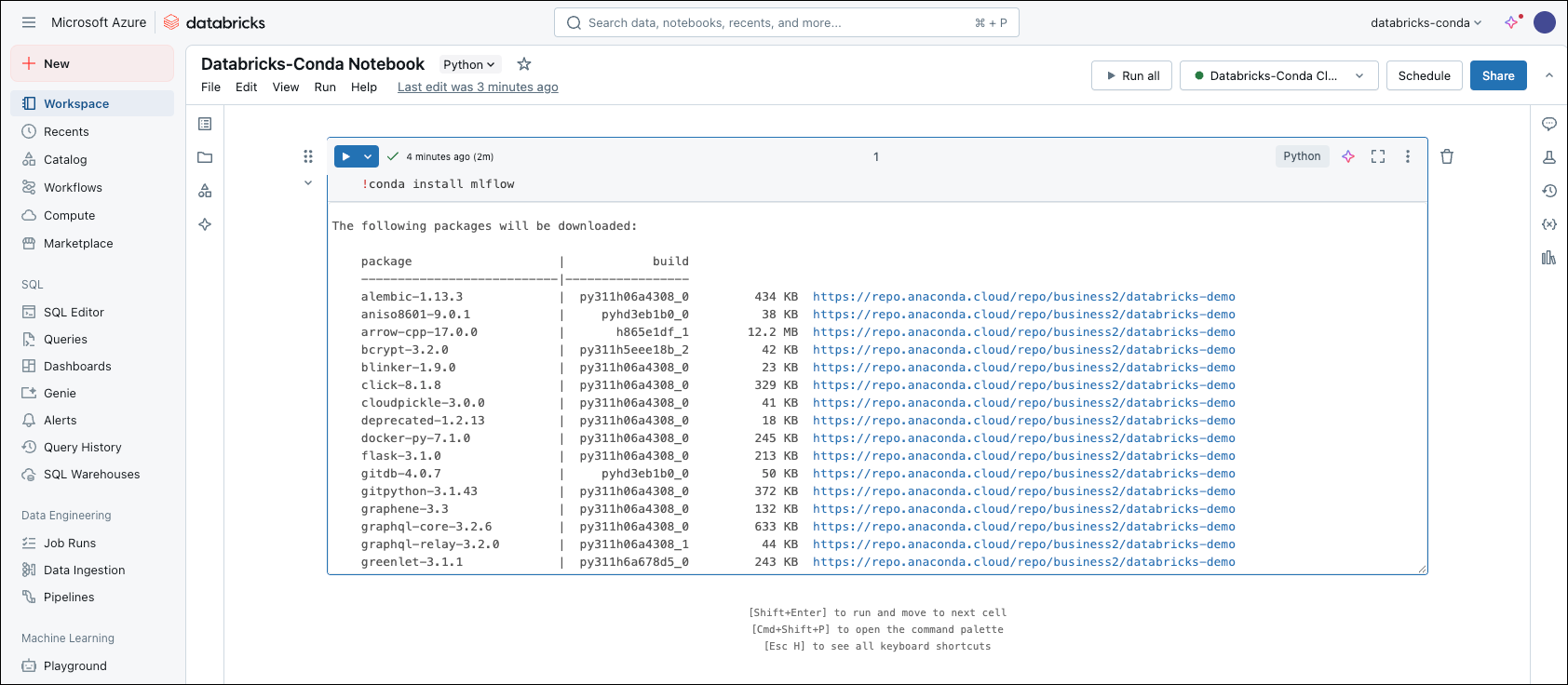Click the Databricks logo
The height and width of the screenshot is (685, 1568).
(x=214, y=22)
